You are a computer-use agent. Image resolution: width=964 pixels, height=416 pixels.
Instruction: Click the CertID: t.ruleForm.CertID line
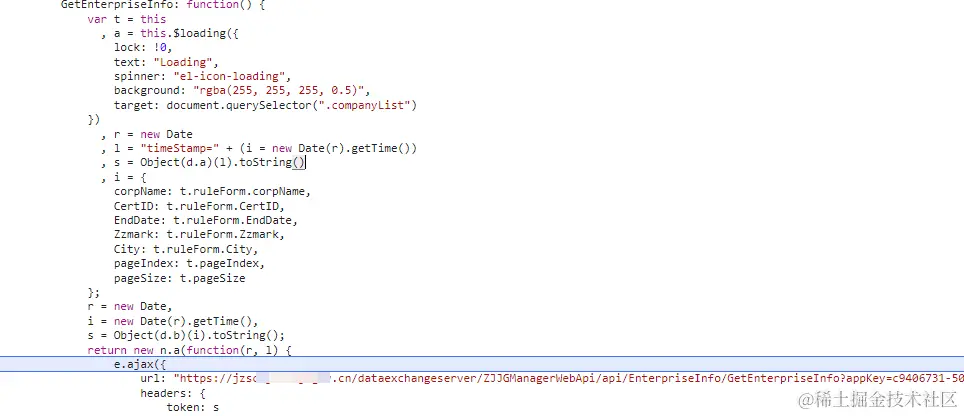(199, 206)
